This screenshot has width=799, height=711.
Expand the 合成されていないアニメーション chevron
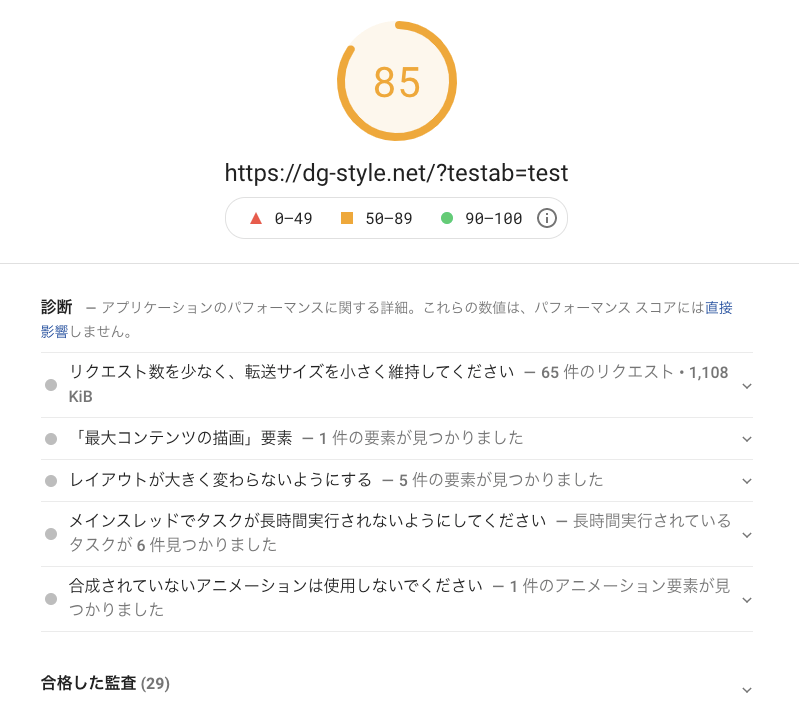[746, 598]
